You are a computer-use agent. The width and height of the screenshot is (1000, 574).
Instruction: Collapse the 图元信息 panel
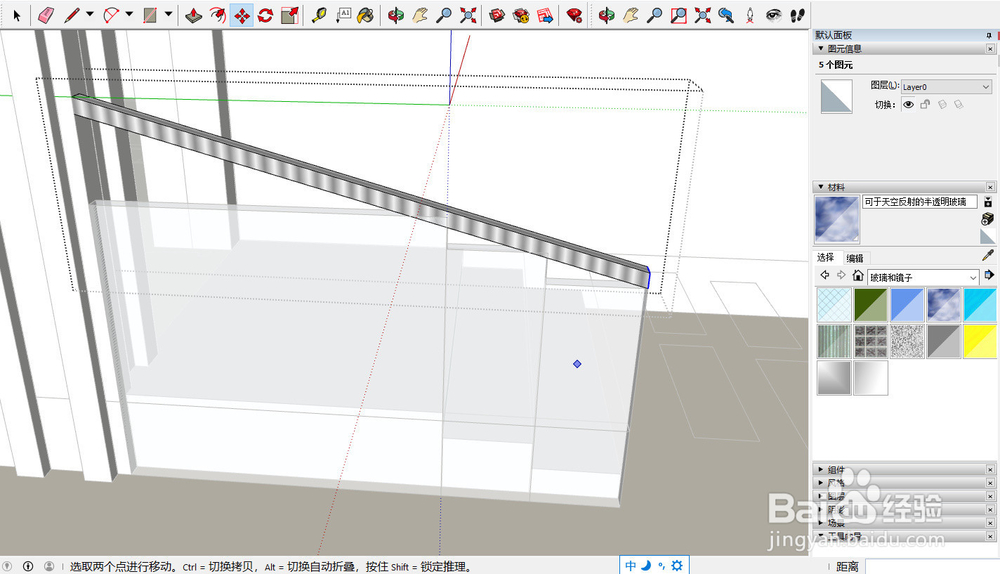pyautogui.click(x=821, y=48)
